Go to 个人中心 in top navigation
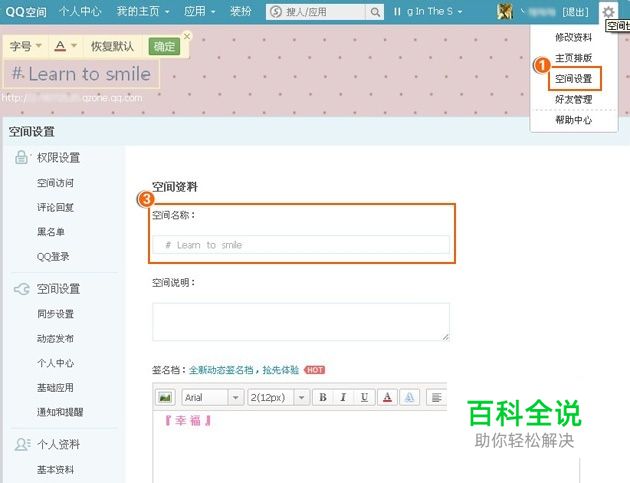630x483 pixels. pos(80,11)
